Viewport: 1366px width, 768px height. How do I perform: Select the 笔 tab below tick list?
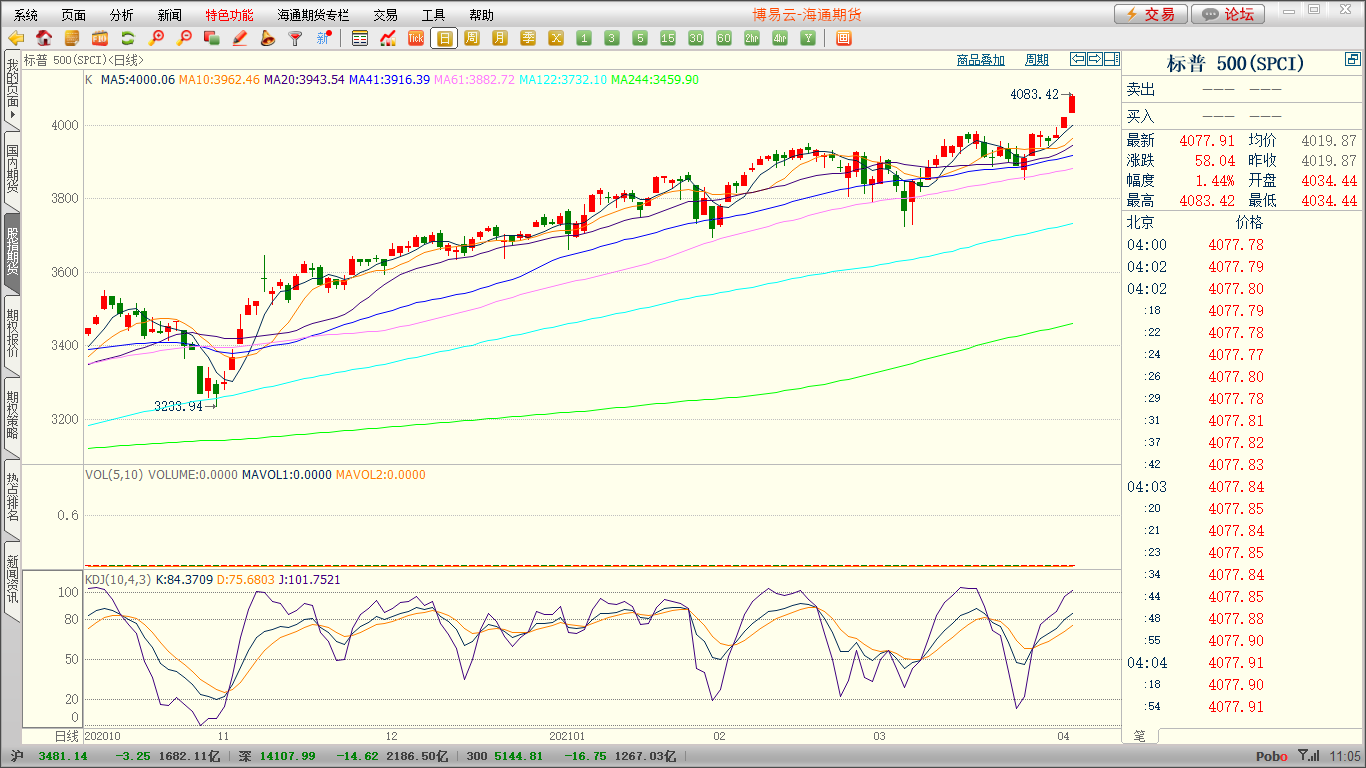click(1140, 735)
